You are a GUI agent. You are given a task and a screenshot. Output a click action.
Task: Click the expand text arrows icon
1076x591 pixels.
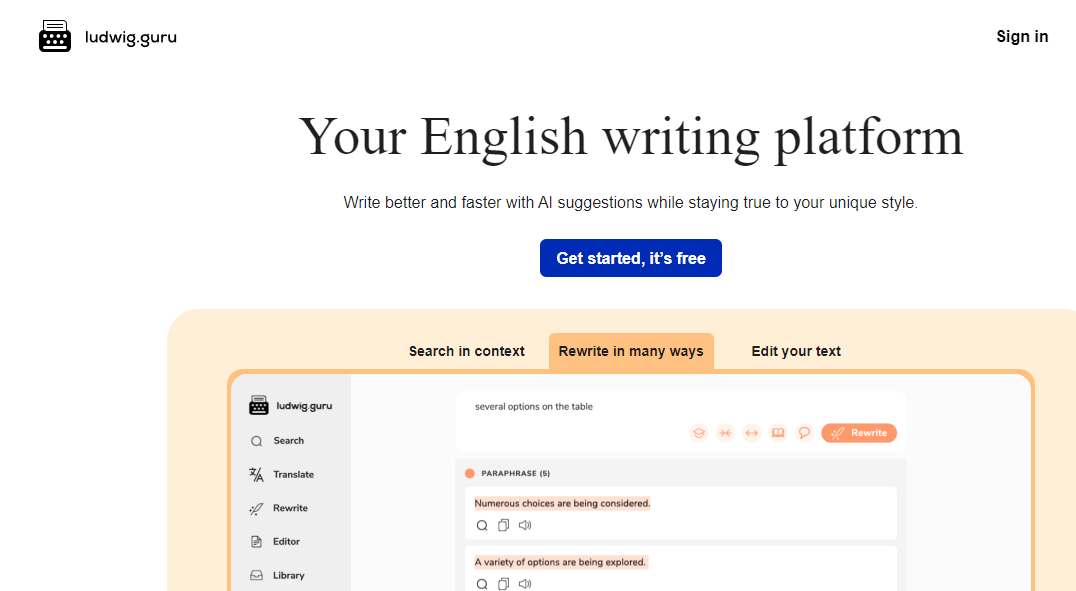pyautogui.click(x=751, y=432)
